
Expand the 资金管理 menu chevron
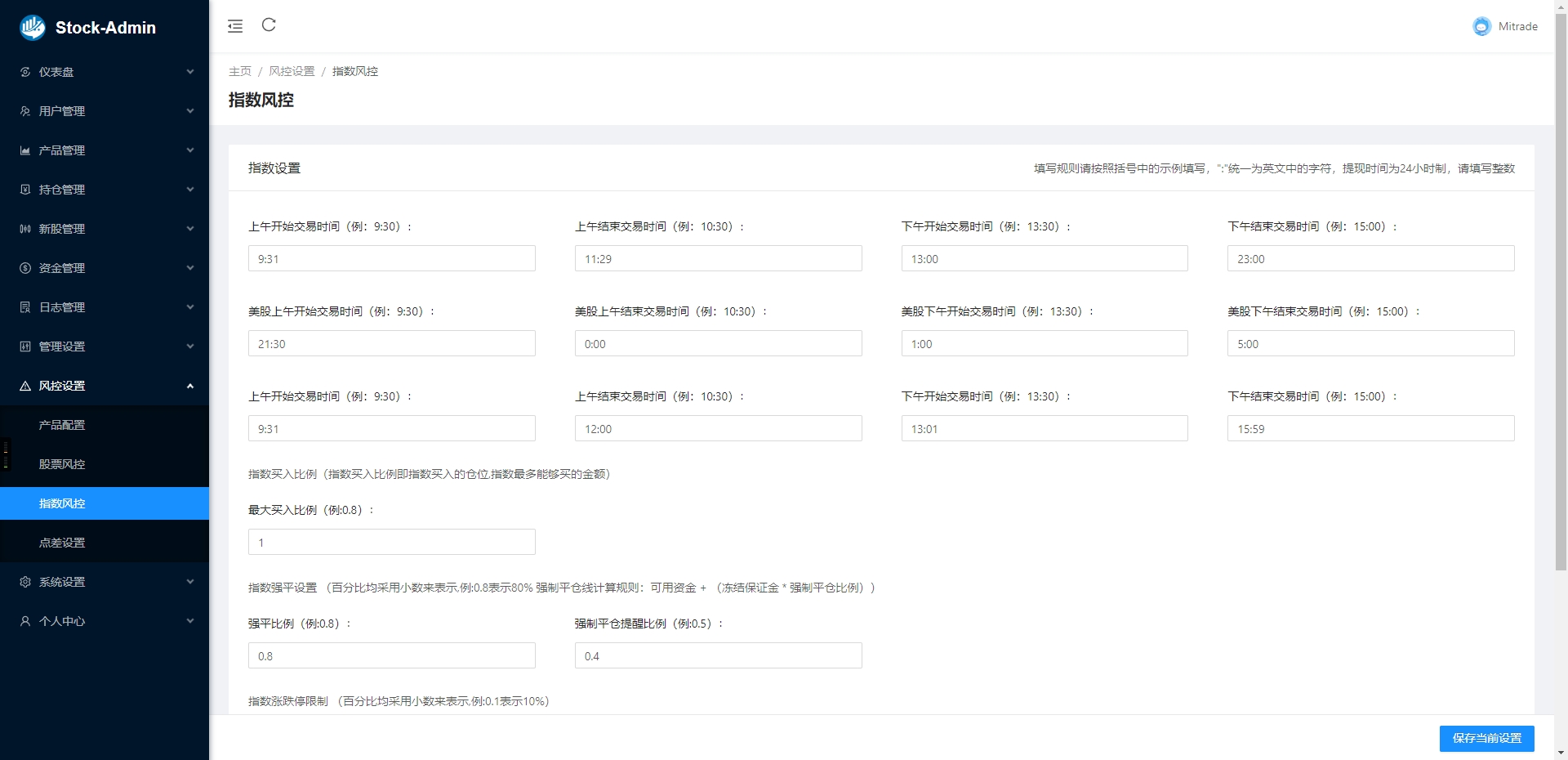click(190, 268)
